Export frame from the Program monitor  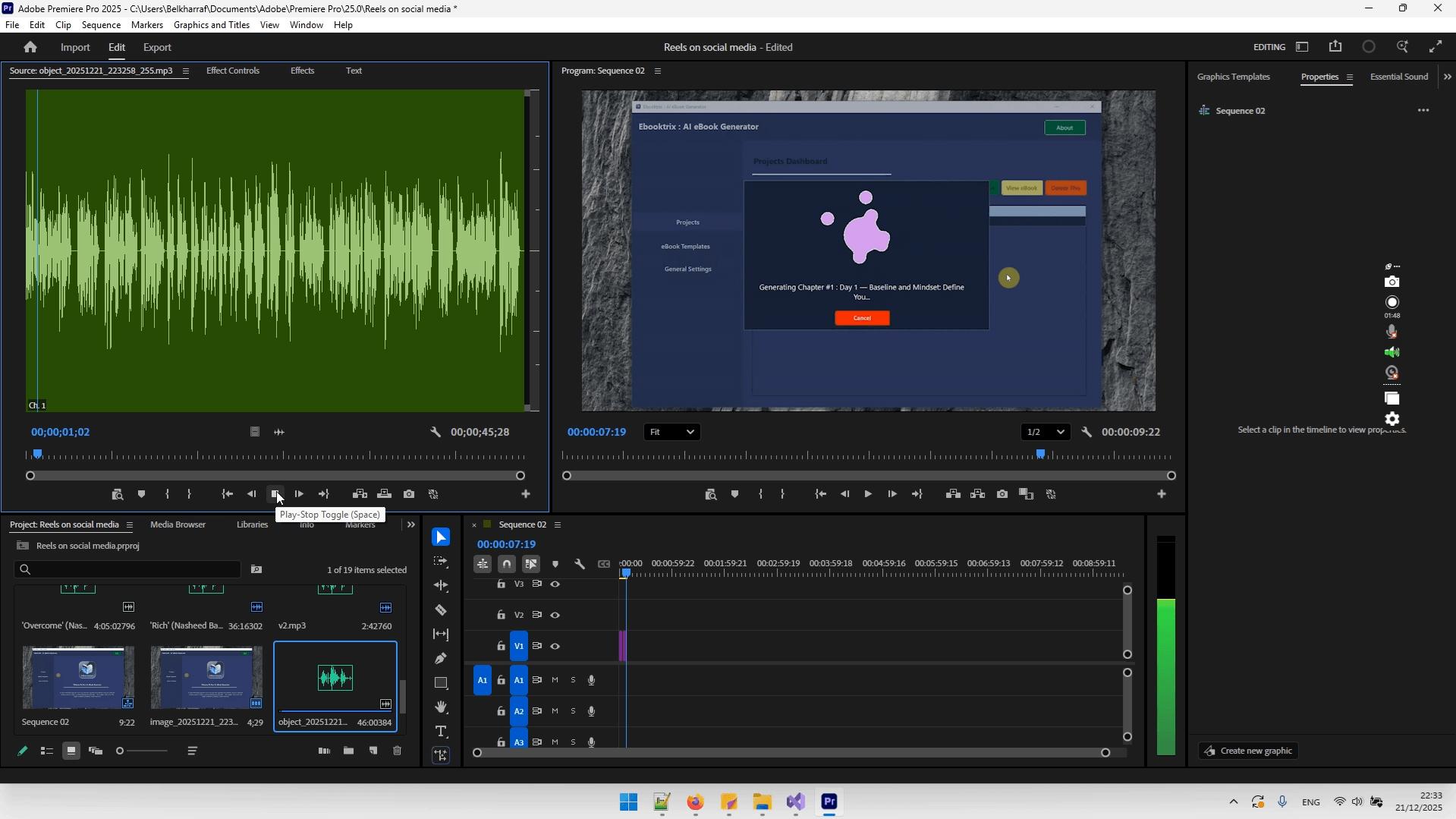pyautogui.click(x=1002, y=494)
